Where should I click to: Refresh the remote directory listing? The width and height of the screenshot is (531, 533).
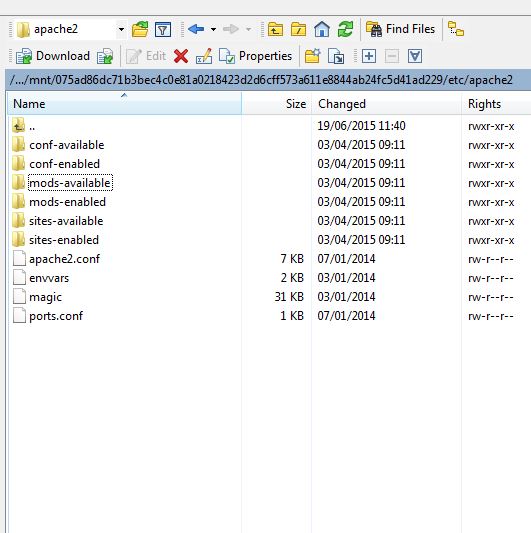tap(345, 29)
